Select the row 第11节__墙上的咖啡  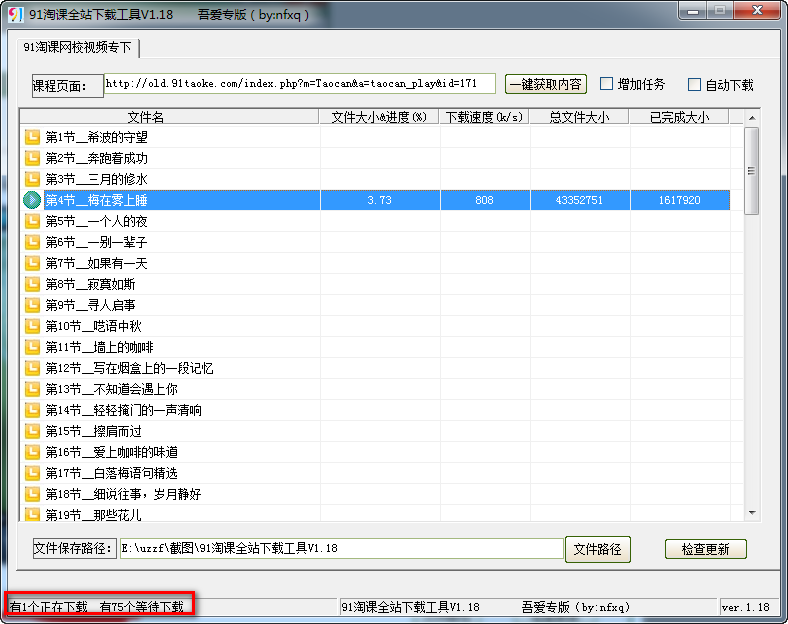[x=375, y=347]
